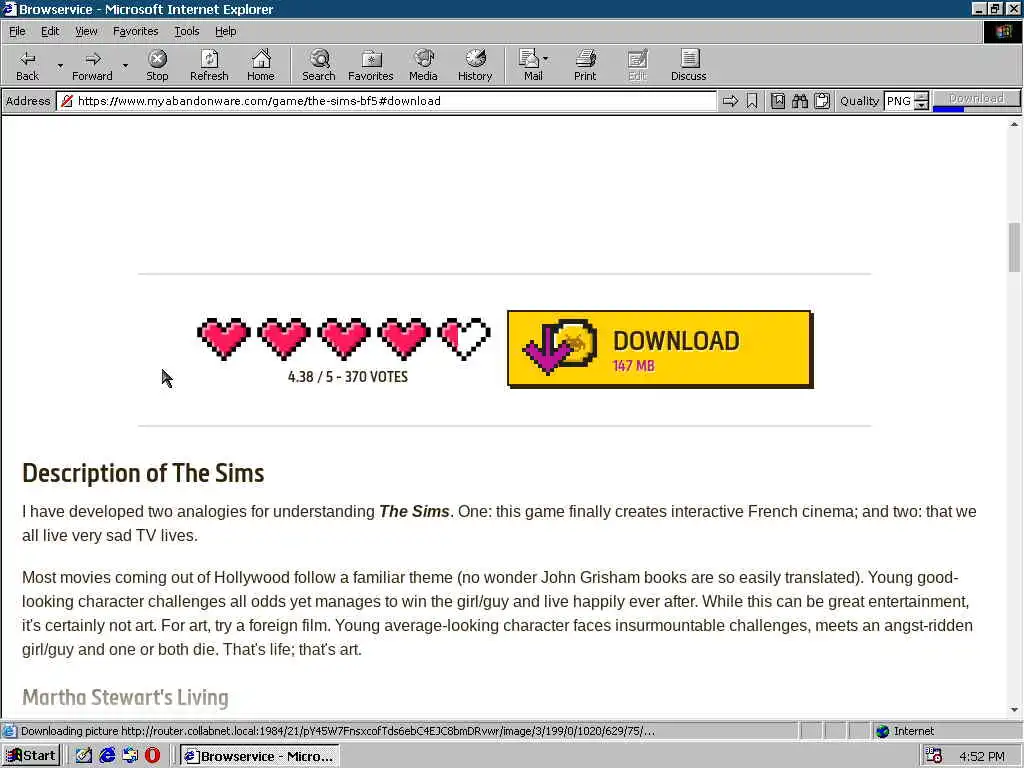Show the History pane icon
1024x768 pixels.
tap(475, 65)
